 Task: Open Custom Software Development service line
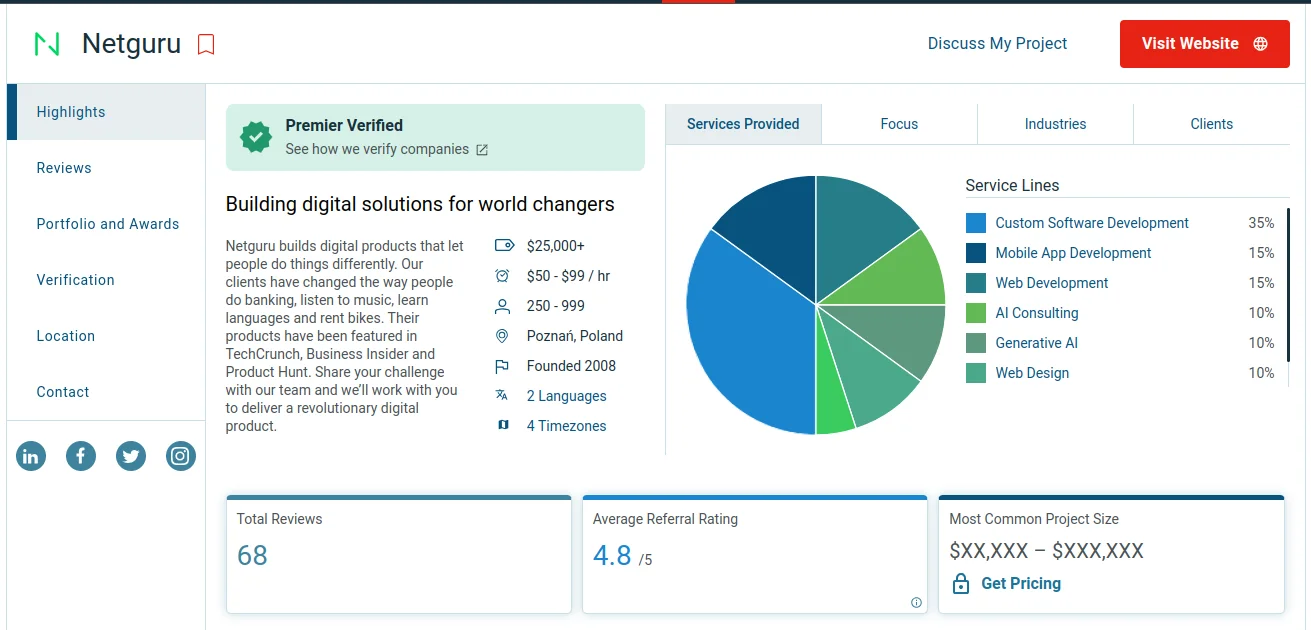click(1092, 223)
